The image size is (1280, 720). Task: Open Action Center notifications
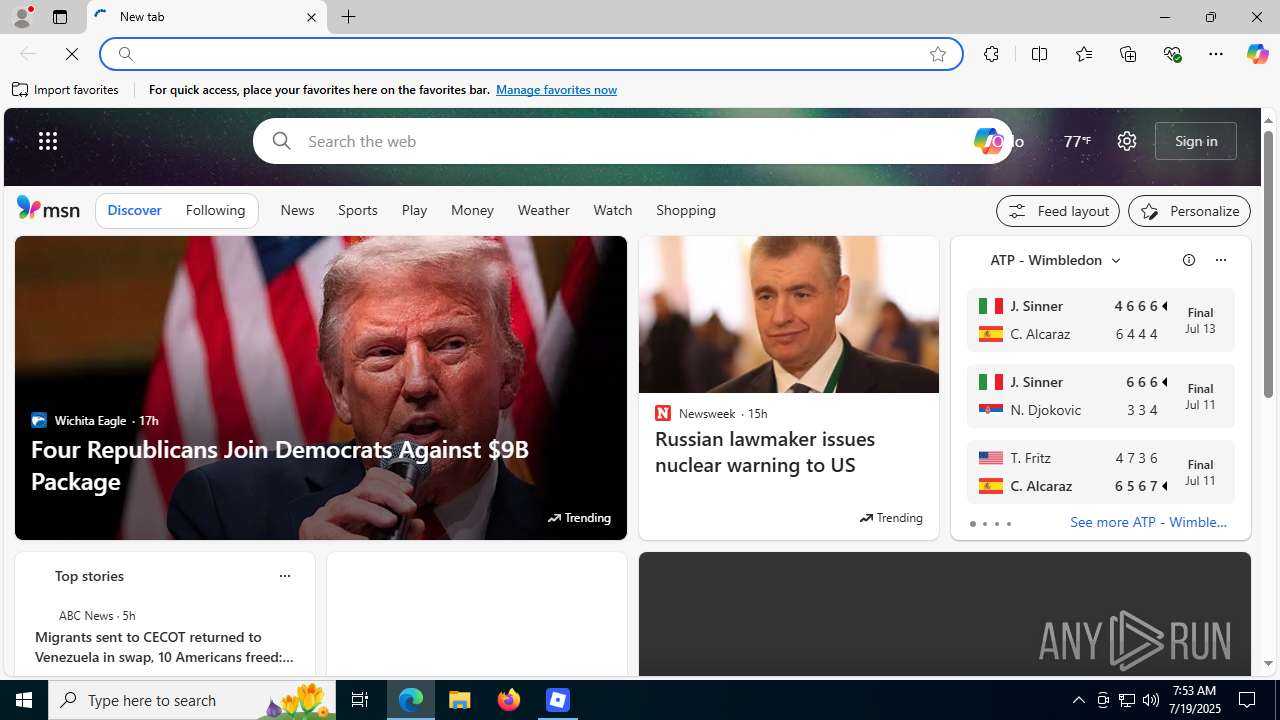tap(1248, 700)
